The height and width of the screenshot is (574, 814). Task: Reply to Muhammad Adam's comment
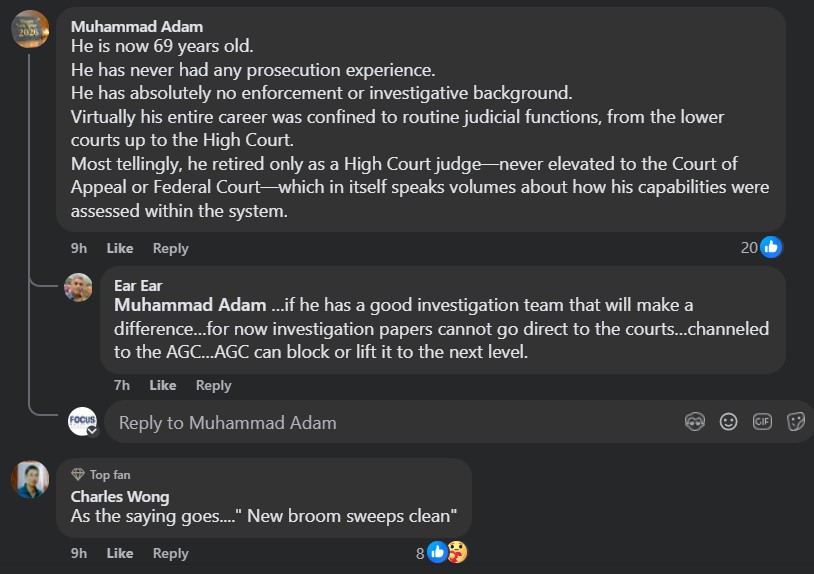point(170,248)
